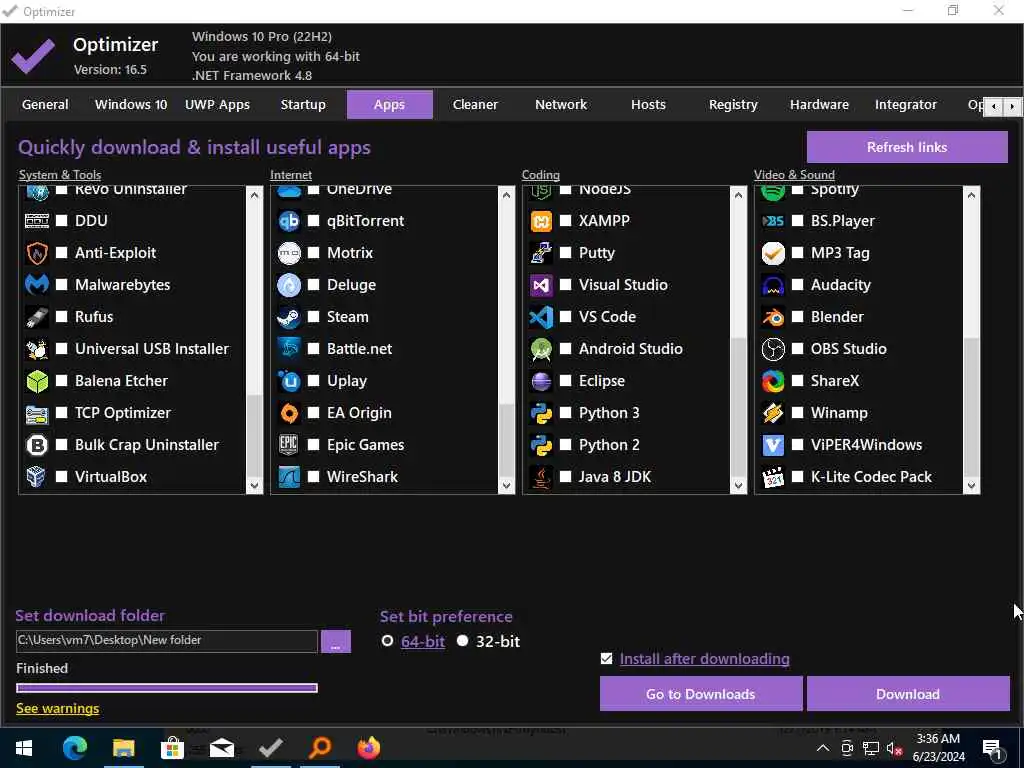Open Firefox from taskbar

click(x=368, y=748)
